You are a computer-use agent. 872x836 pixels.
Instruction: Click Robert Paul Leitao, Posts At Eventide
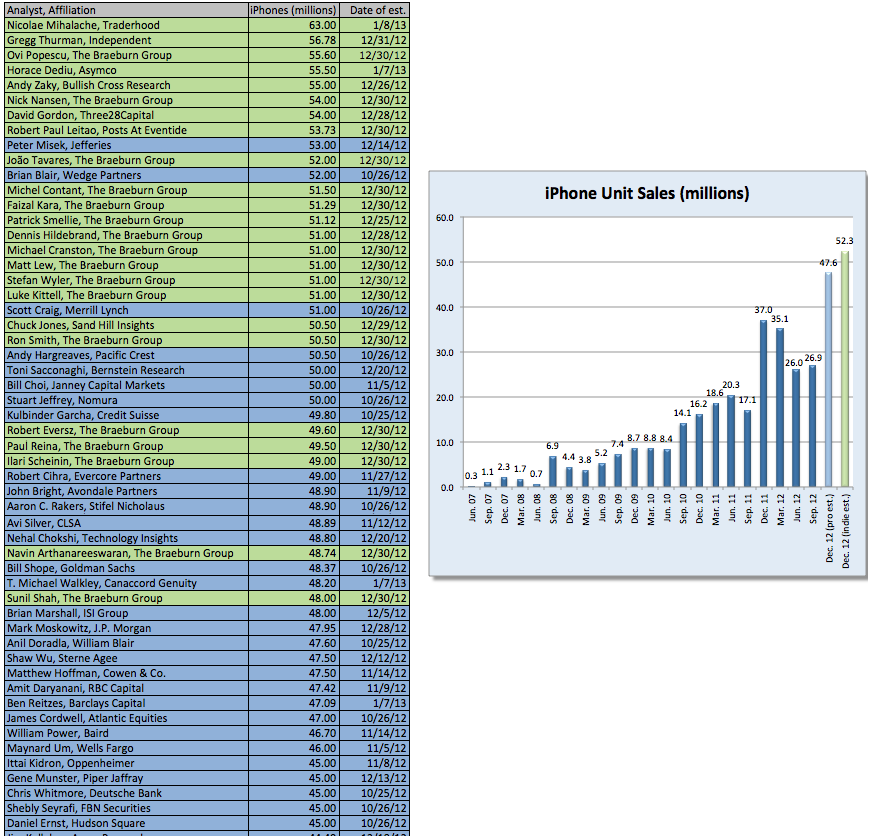(126, 130)
